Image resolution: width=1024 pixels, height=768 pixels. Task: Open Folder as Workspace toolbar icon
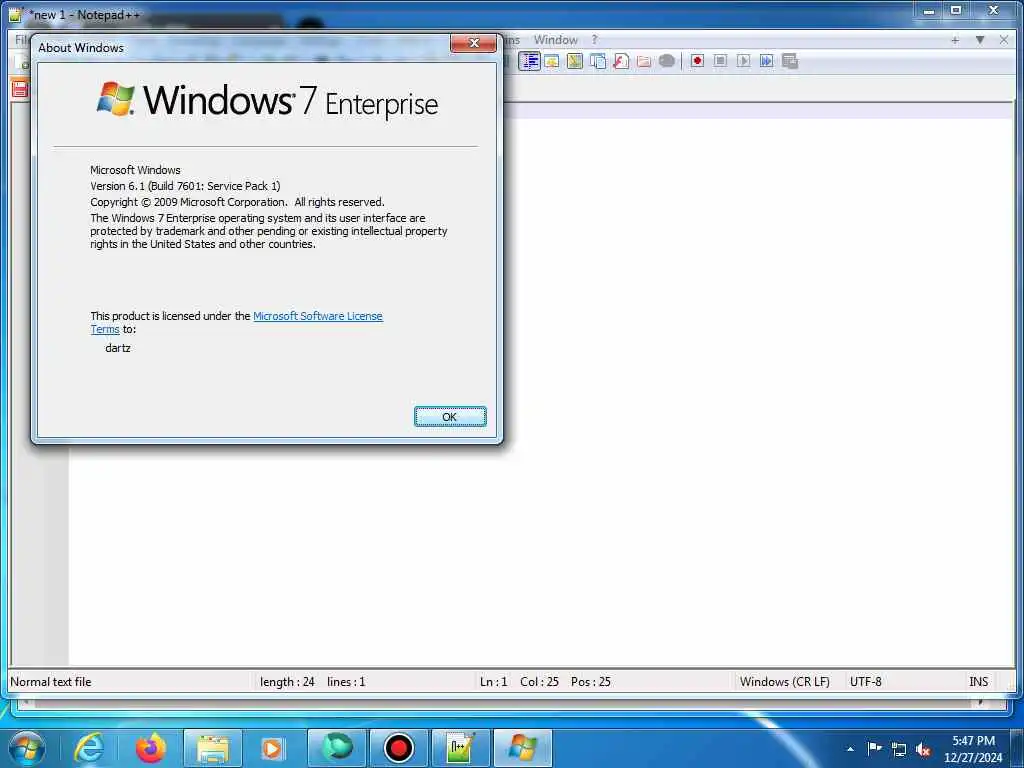pos(644,61)
